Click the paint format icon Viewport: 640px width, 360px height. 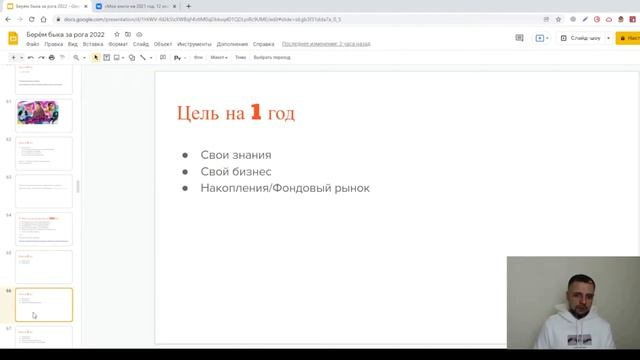click(x=62, y=58)
